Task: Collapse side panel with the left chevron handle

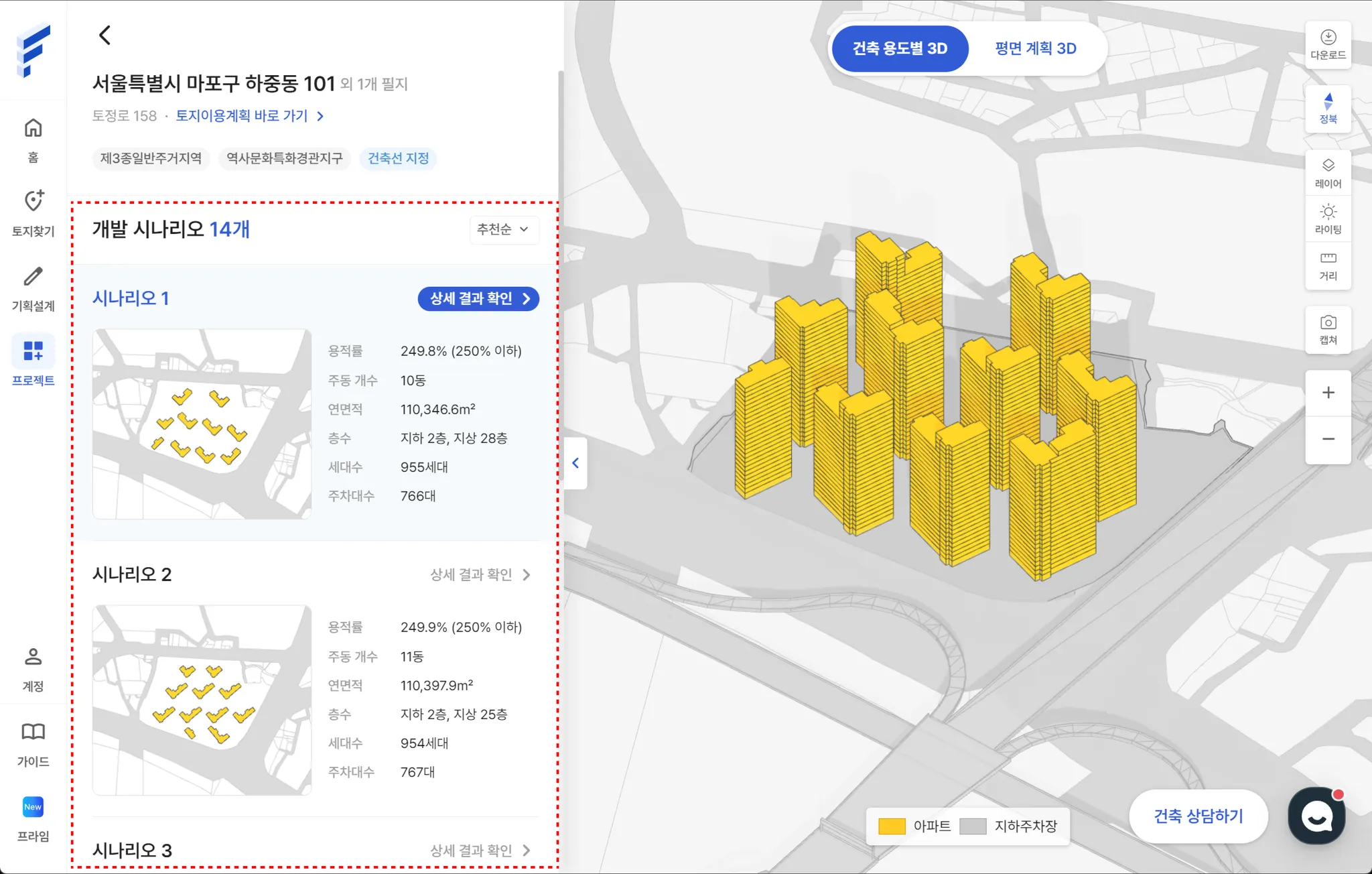Action: [x=575, y=463]
